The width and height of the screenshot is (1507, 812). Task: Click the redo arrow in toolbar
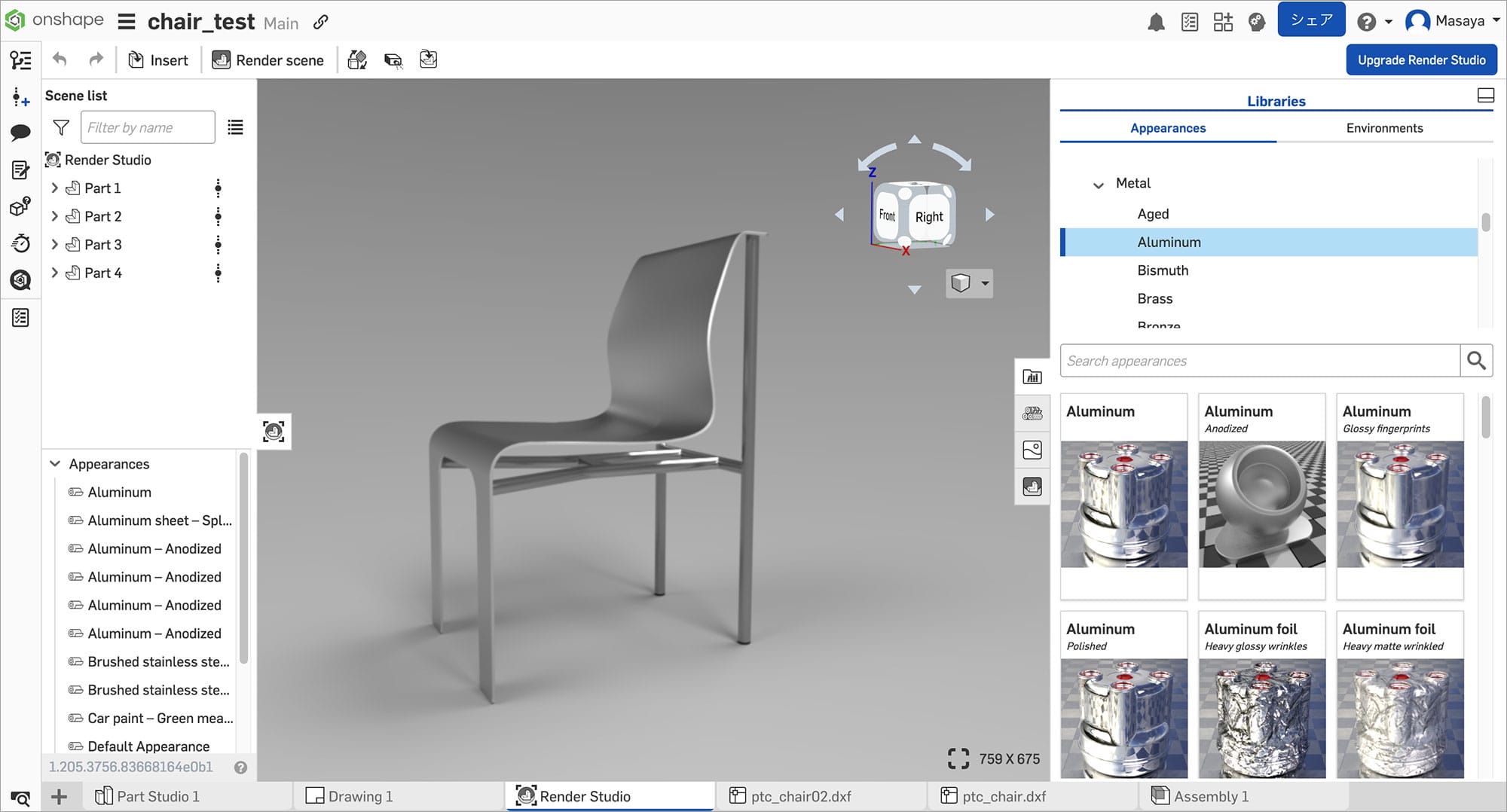pos(96,60)
